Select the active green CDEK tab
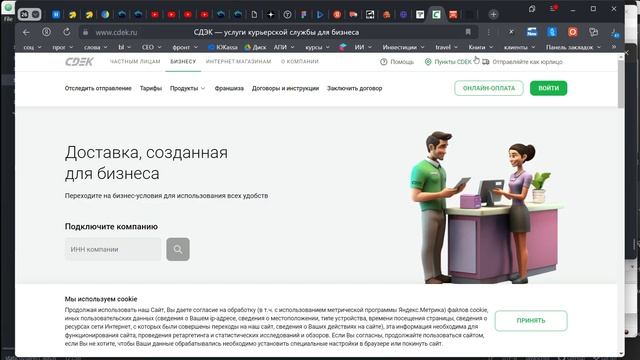The width and height of the screenshot is (640, 360). point(436,15)
